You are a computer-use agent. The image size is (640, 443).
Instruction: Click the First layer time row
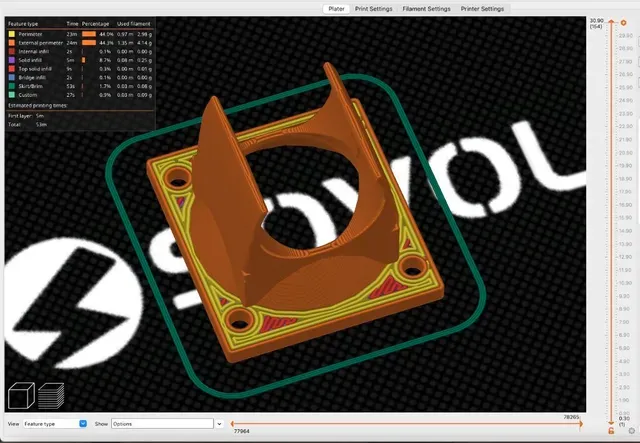point(26,116)
